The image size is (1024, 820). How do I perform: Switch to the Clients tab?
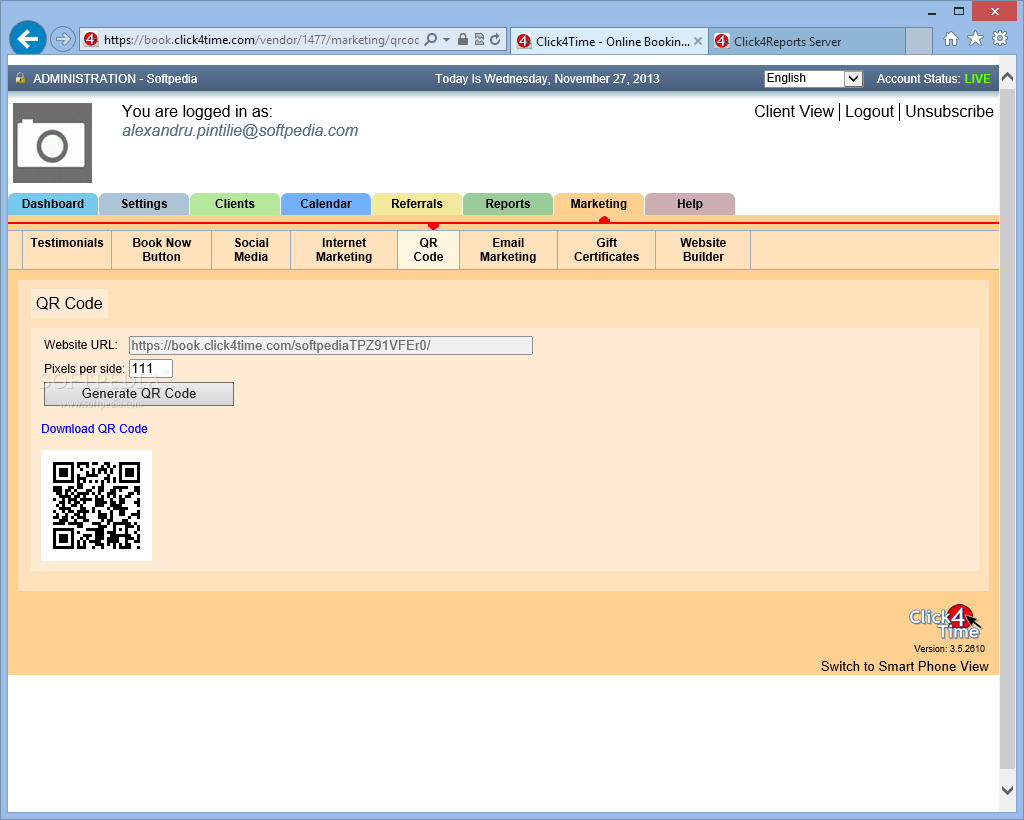click(x=234, y=204)
